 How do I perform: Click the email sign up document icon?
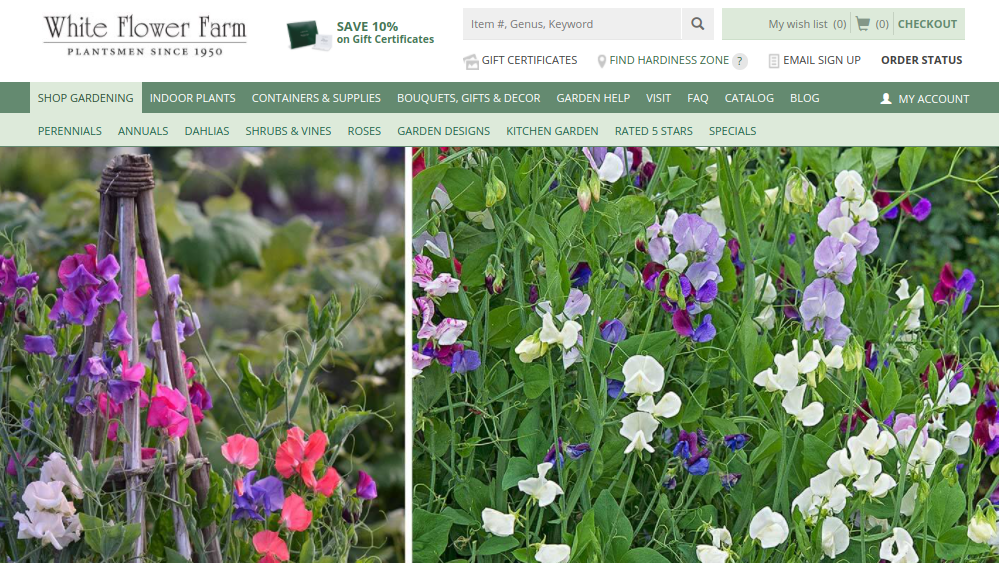point(773,61)
